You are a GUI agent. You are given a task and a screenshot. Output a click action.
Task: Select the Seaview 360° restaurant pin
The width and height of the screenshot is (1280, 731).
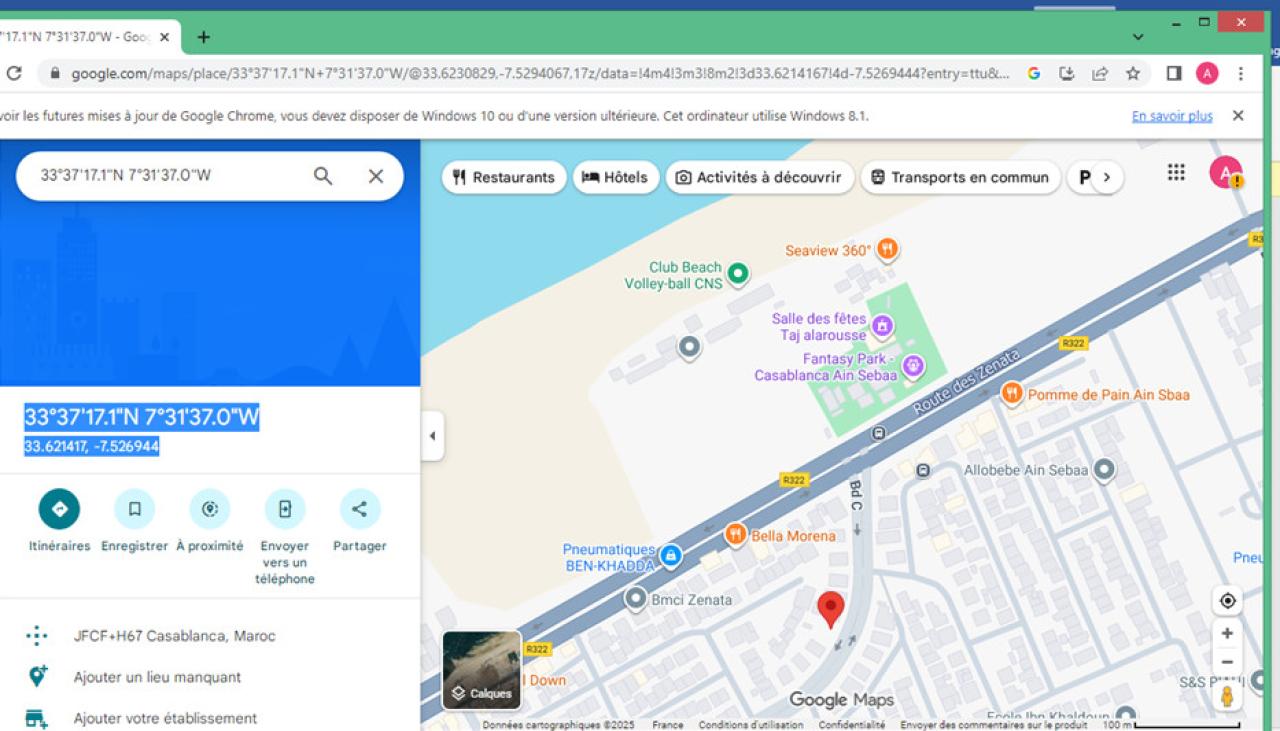(887, 249)
